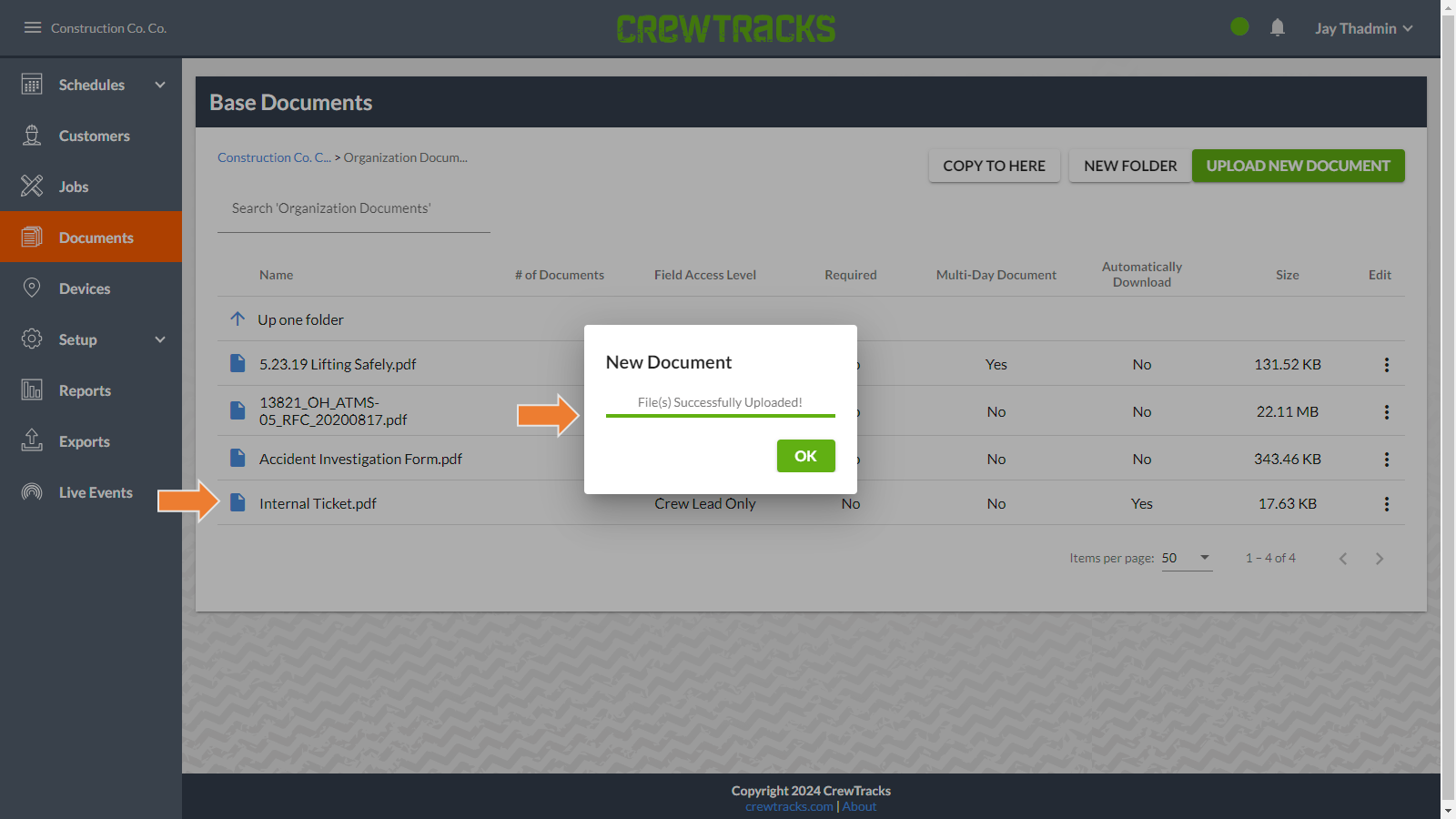Screen dimensions: 1456x819
Task: Sort by the Size column header
Action: 1287,275
